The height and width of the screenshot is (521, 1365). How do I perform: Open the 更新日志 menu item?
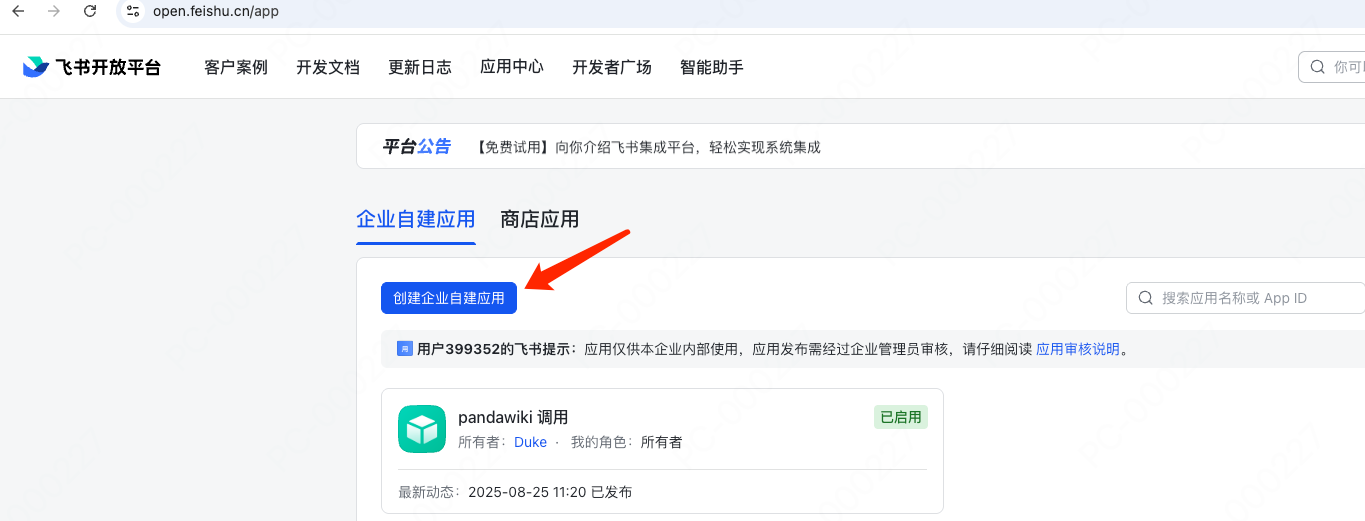(420, 67)
